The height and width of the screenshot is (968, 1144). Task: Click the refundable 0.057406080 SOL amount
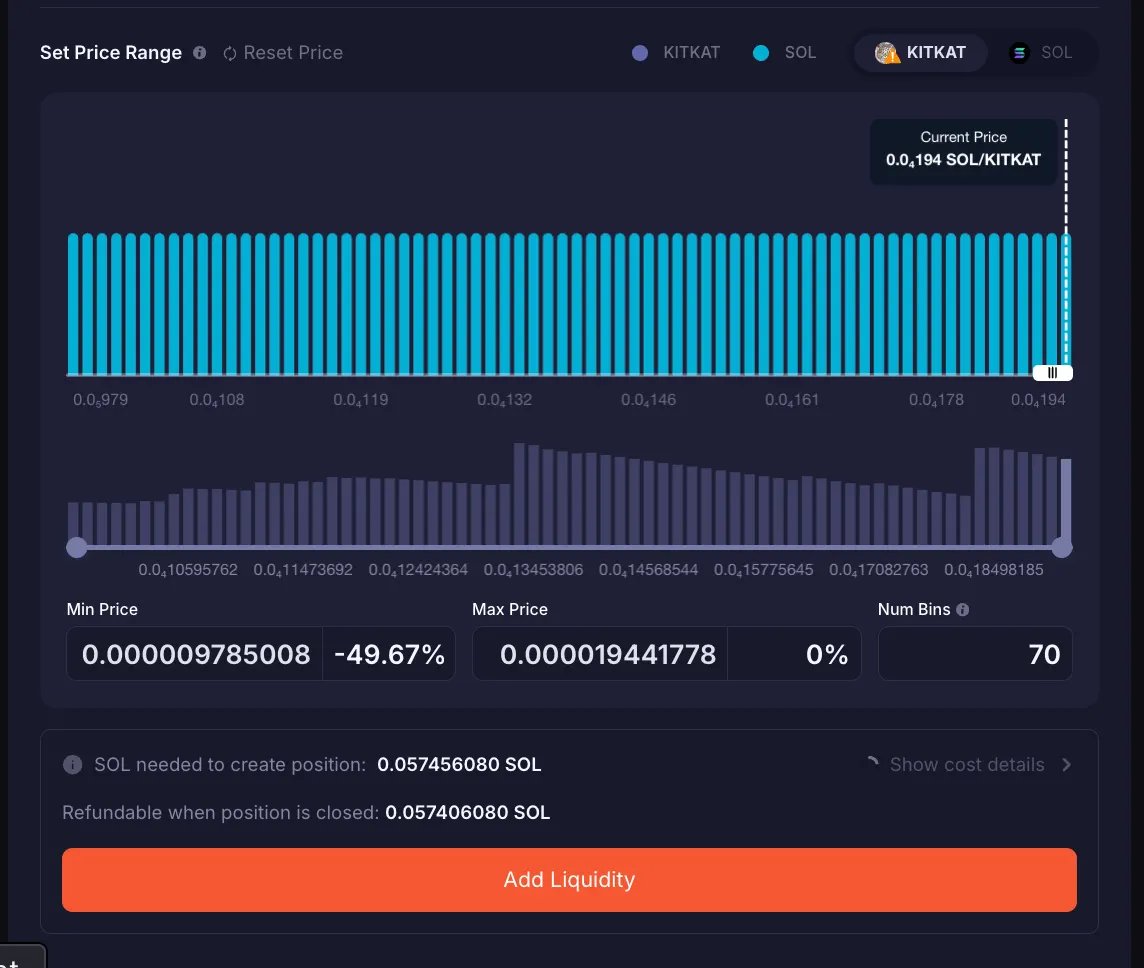coord(467,812)
